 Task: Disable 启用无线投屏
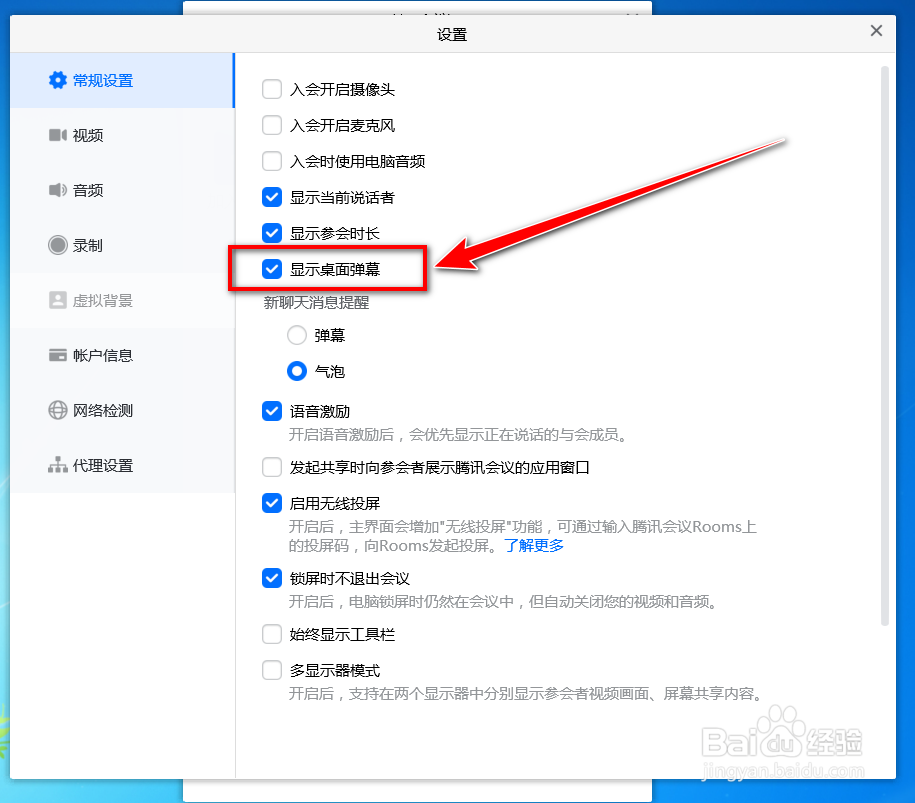(271, 503)
